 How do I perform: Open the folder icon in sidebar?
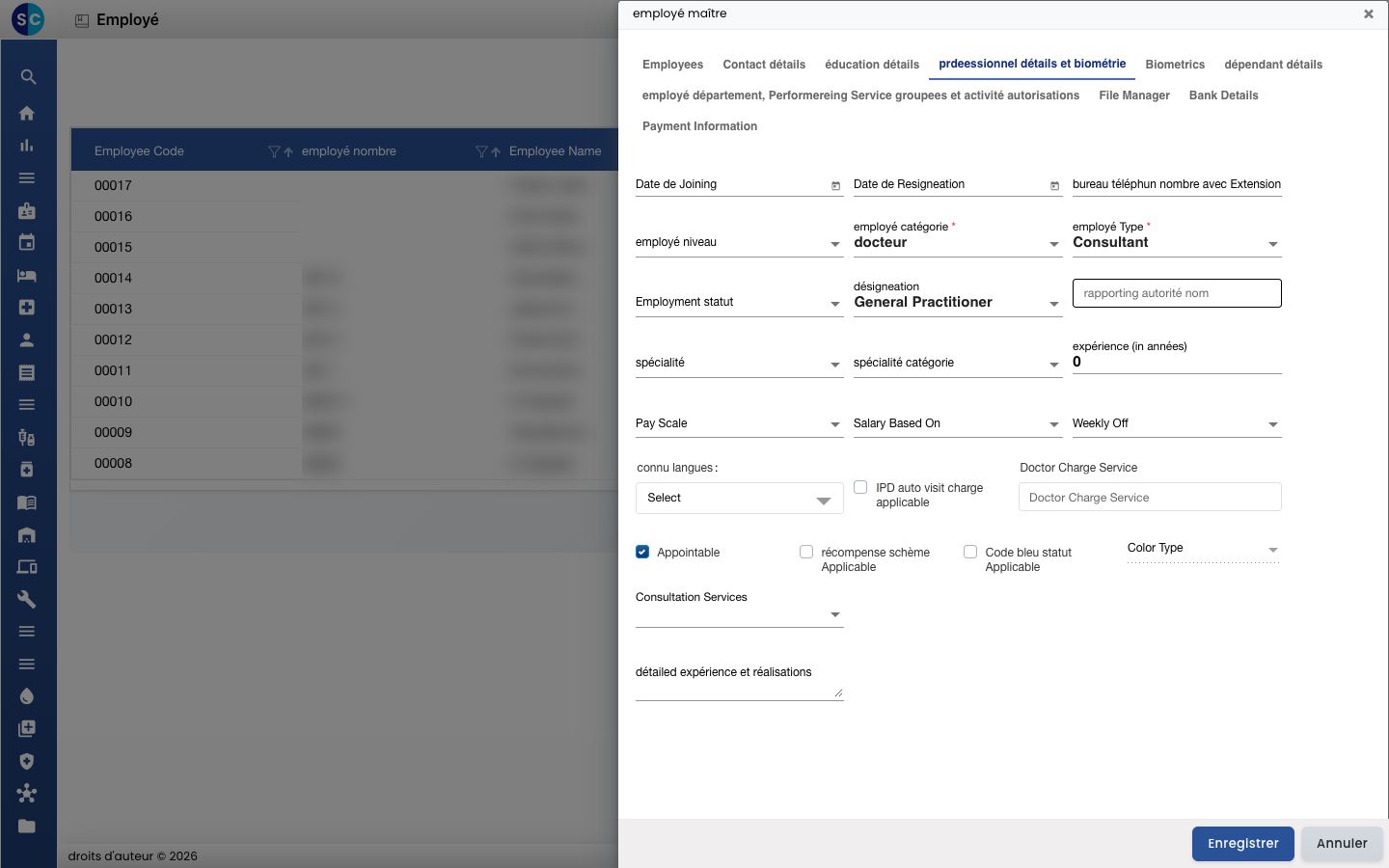(x=27, y=826)
